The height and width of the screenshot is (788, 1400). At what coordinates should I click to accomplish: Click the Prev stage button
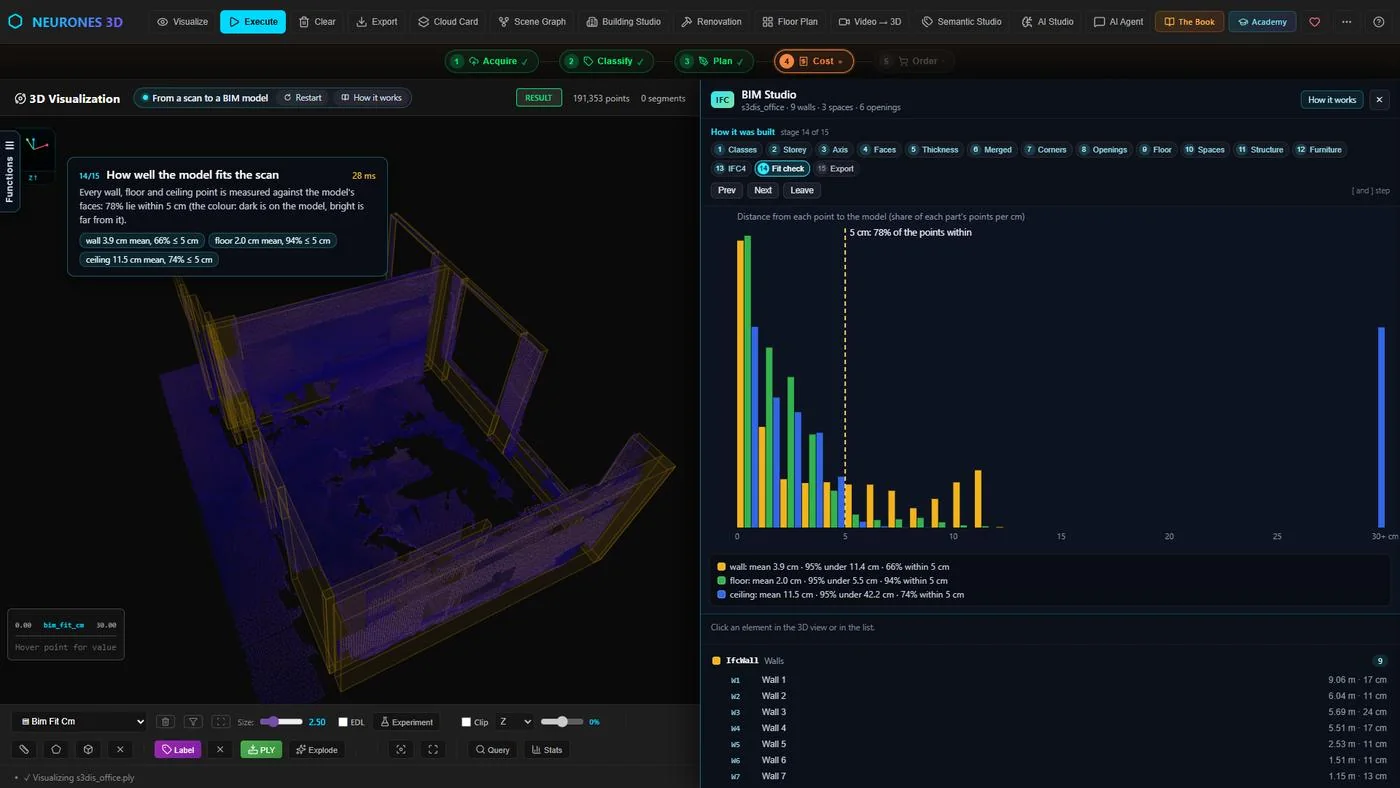[x=727, y=190]
